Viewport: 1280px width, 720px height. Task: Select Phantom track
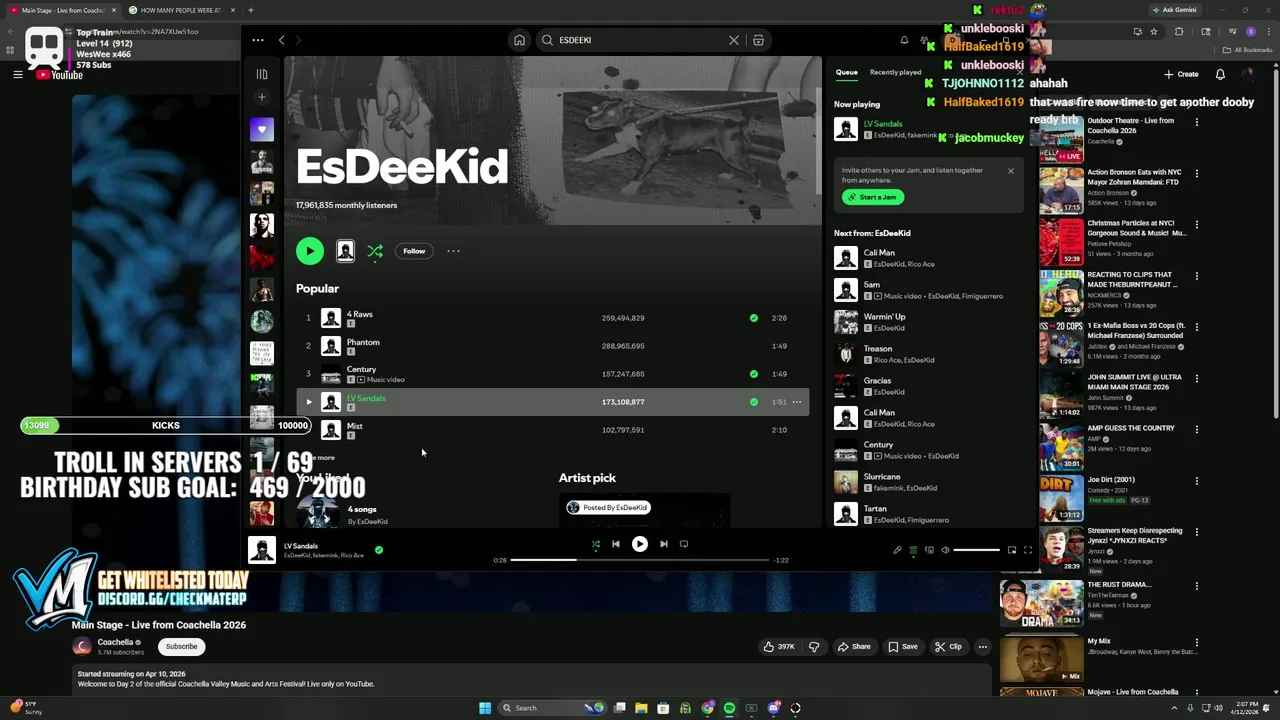click(552, 346)
